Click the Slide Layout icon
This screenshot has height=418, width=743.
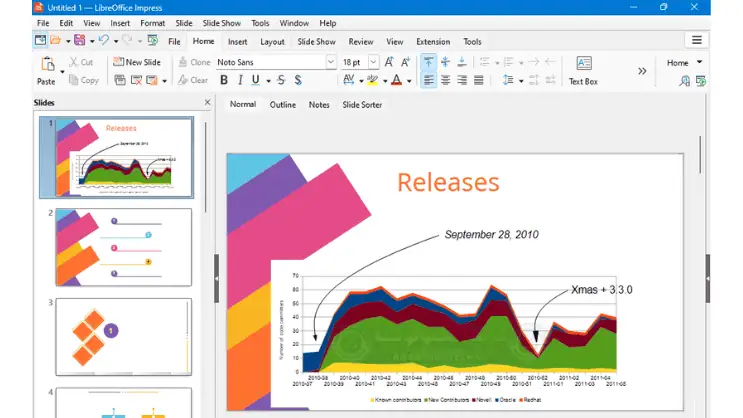click(152, 80)
